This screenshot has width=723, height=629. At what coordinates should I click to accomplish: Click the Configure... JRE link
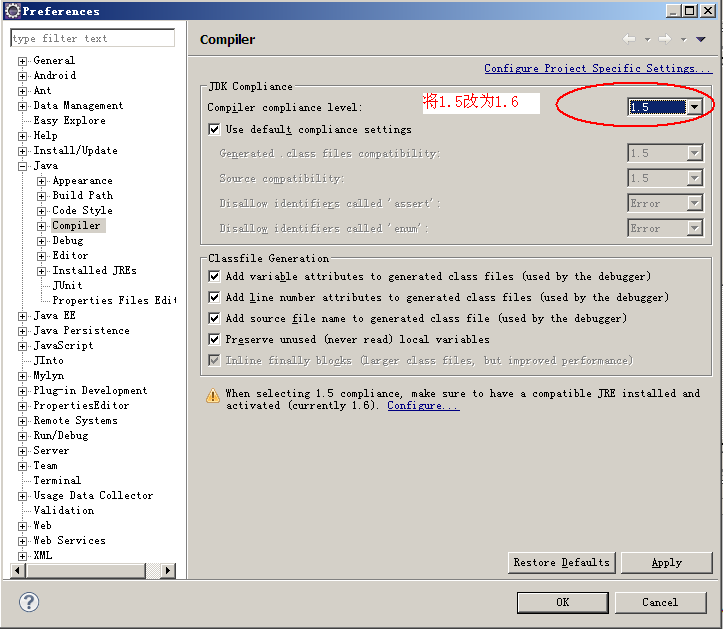(x=423, y=405)
